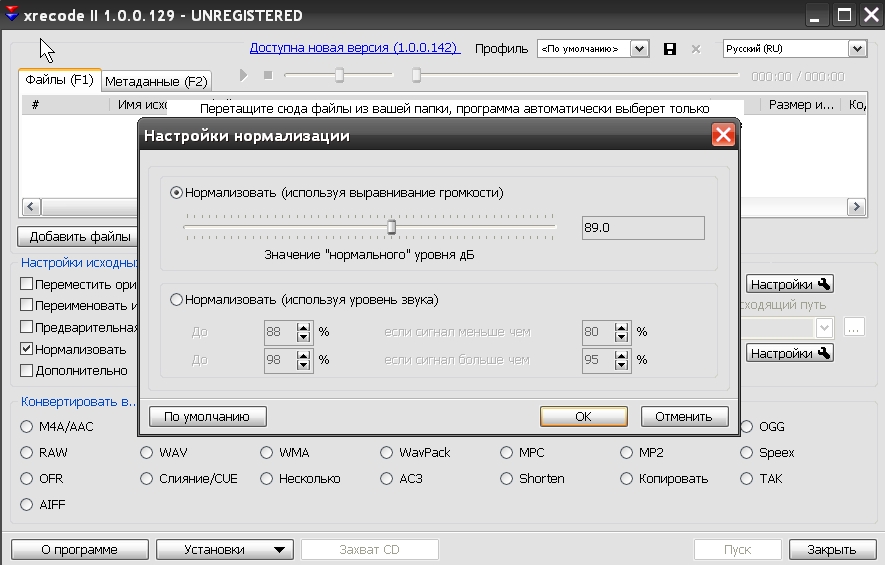Toggle the Нормализовать checkbox

pos(26,349)
